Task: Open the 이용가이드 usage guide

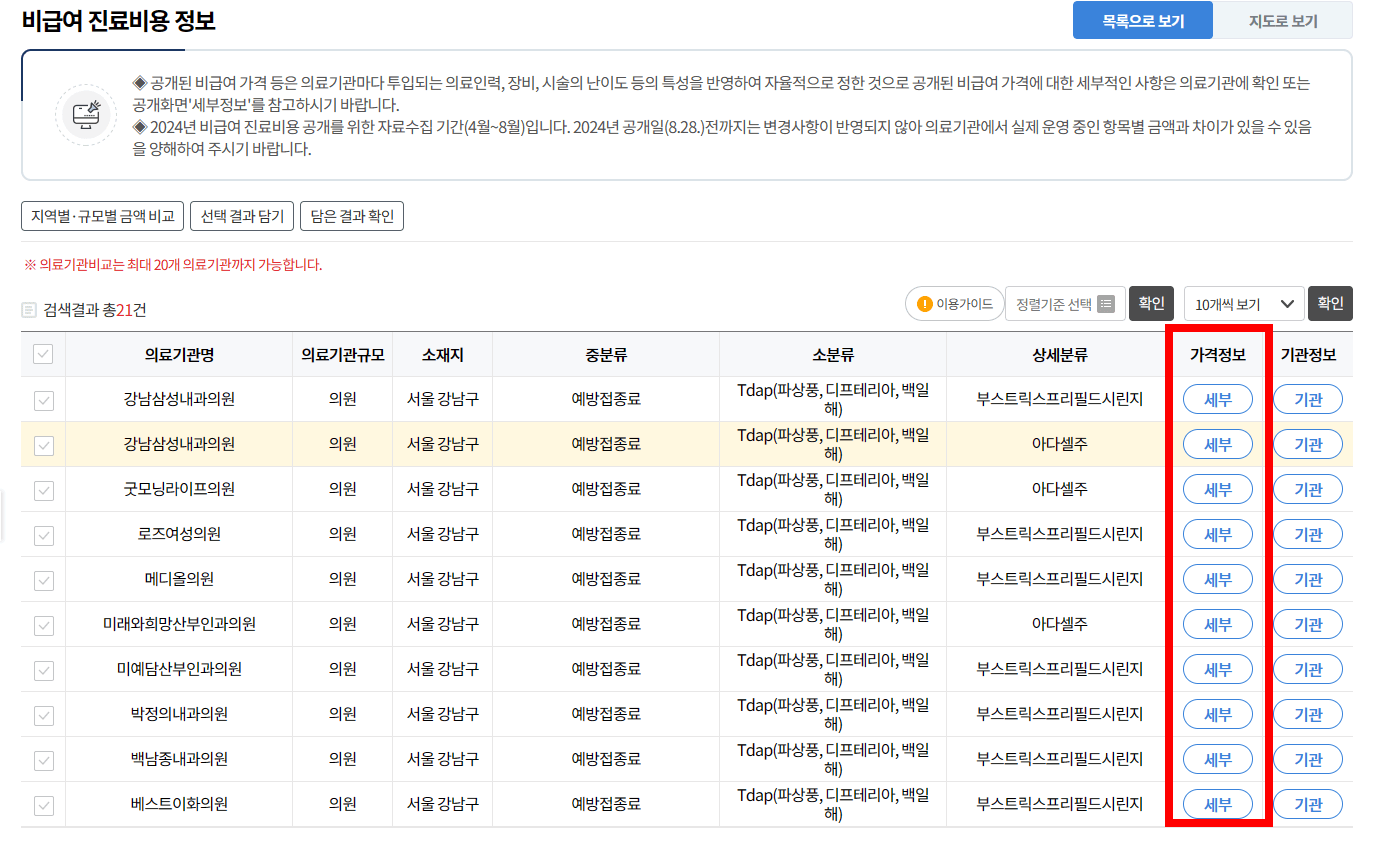Action: pos(954,304)
